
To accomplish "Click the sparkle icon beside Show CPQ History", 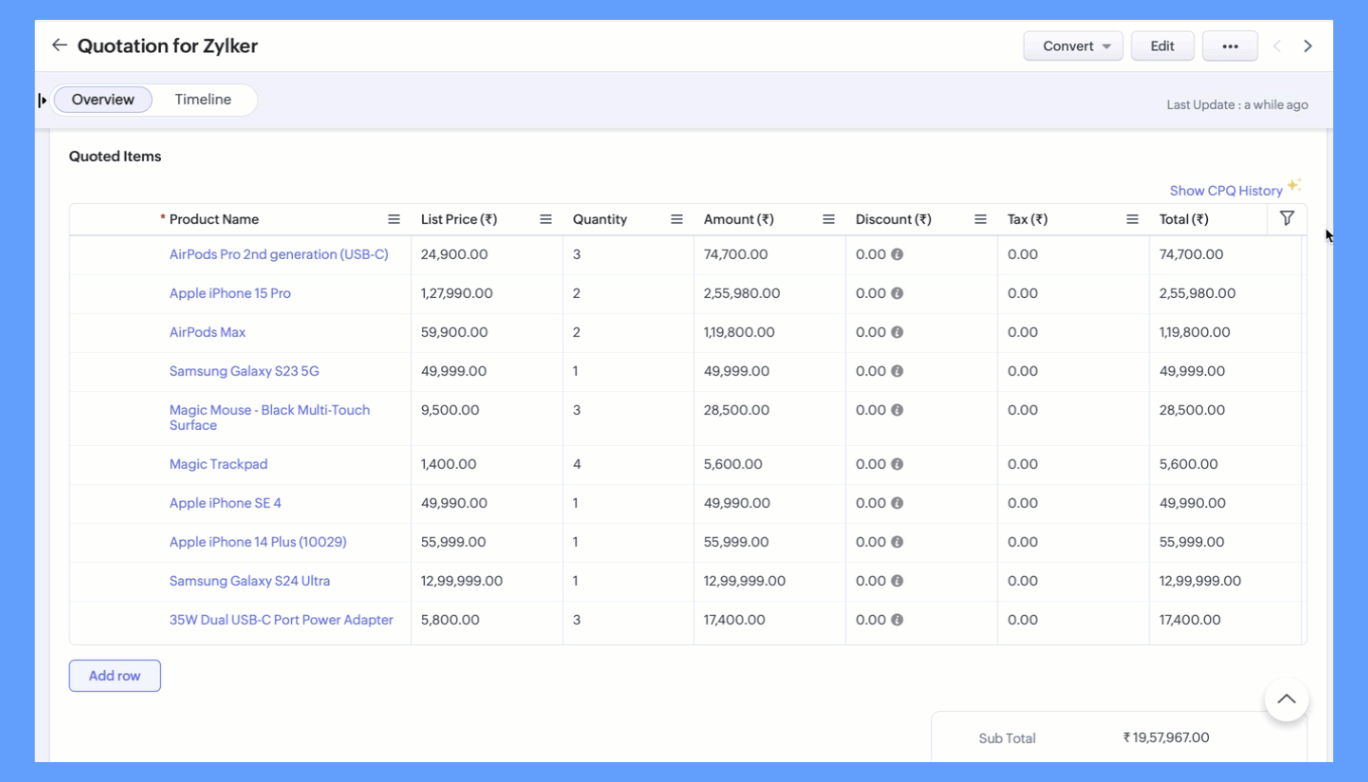I will click(1294, 185).
